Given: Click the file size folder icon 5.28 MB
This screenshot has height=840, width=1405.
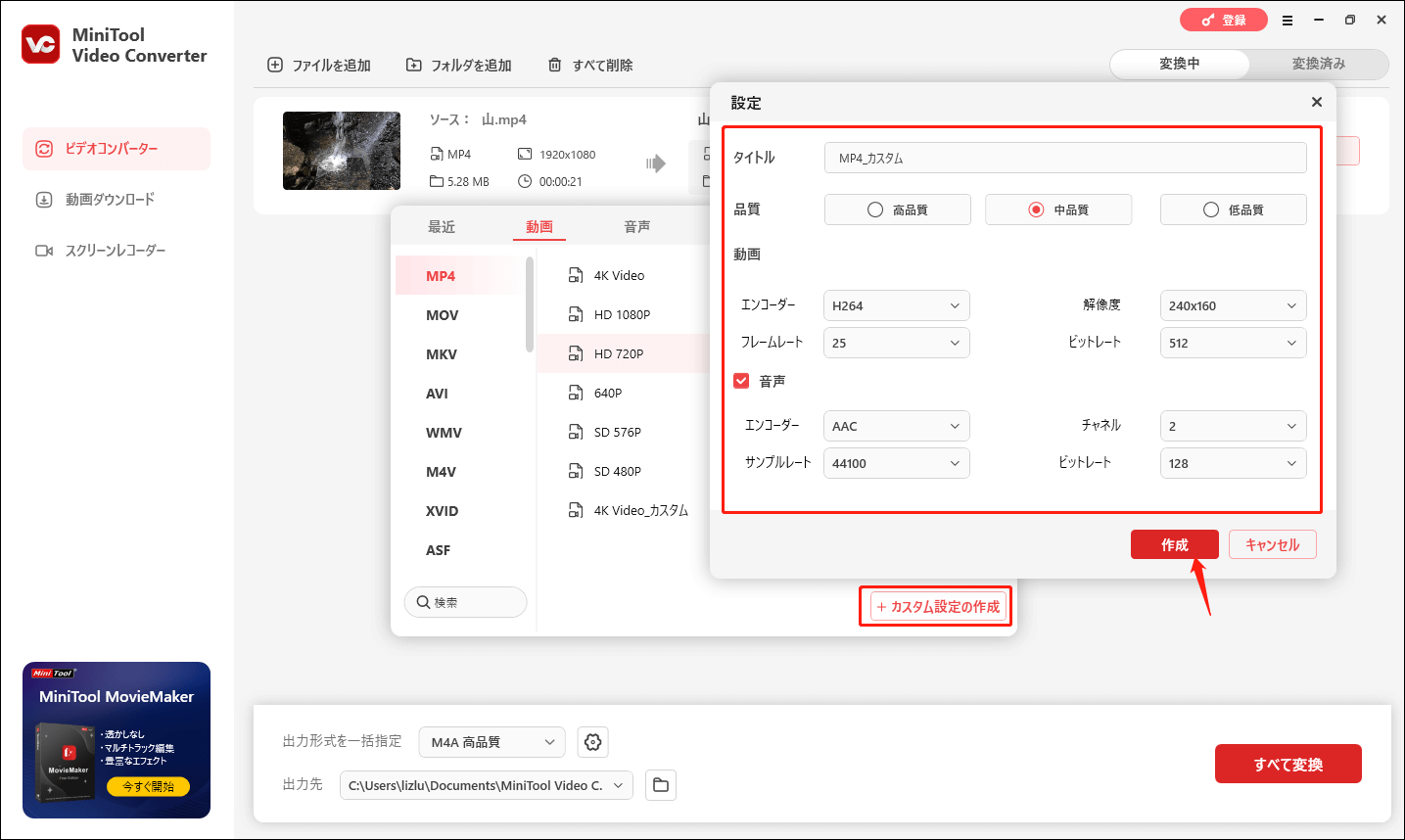Looking at the screenshot, I should [x=437, y=181].
